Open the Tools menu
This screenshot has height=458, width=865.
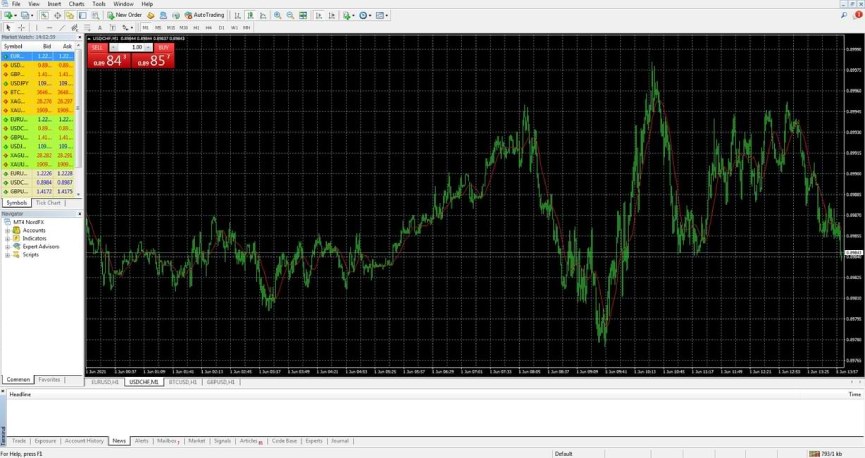click(99, 4)
